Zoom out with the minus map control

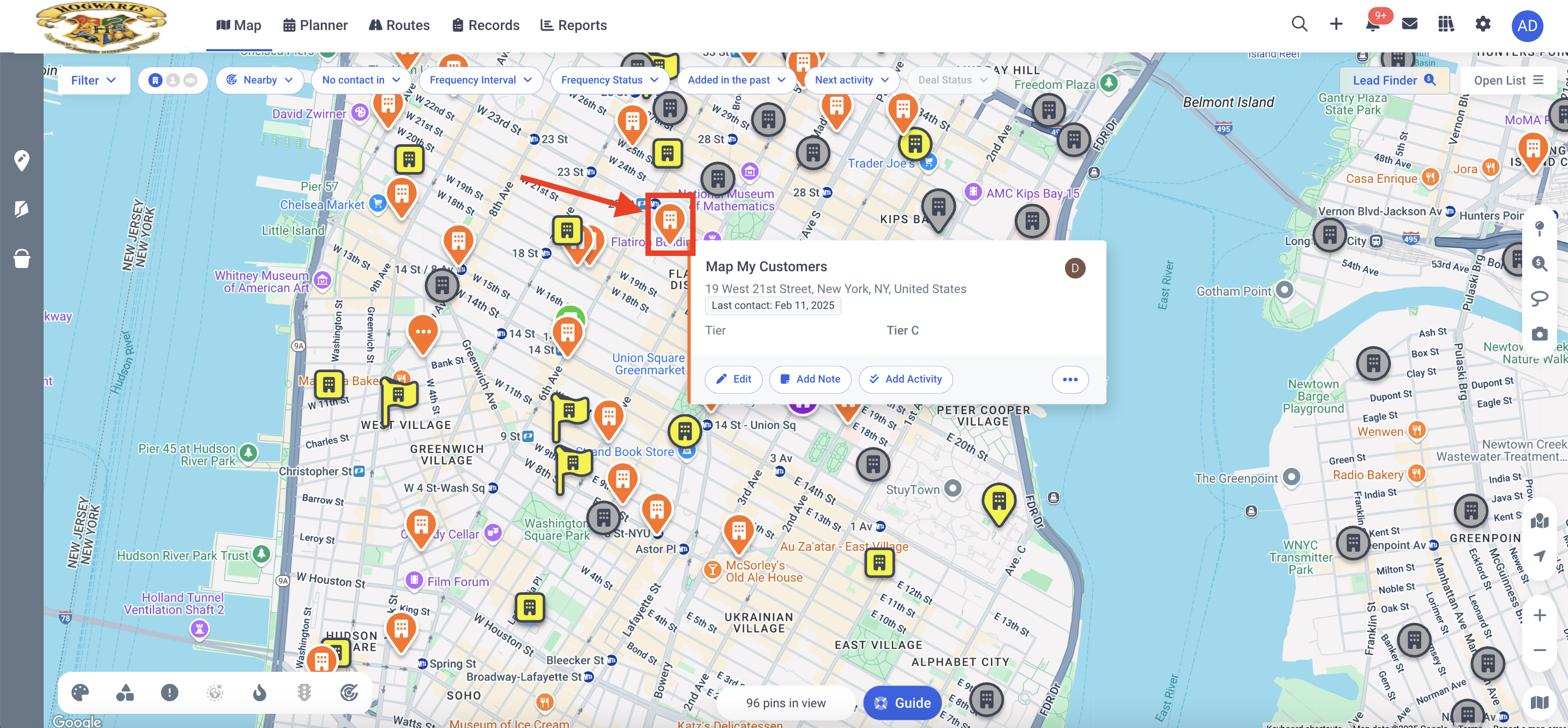click(1539, 650)
